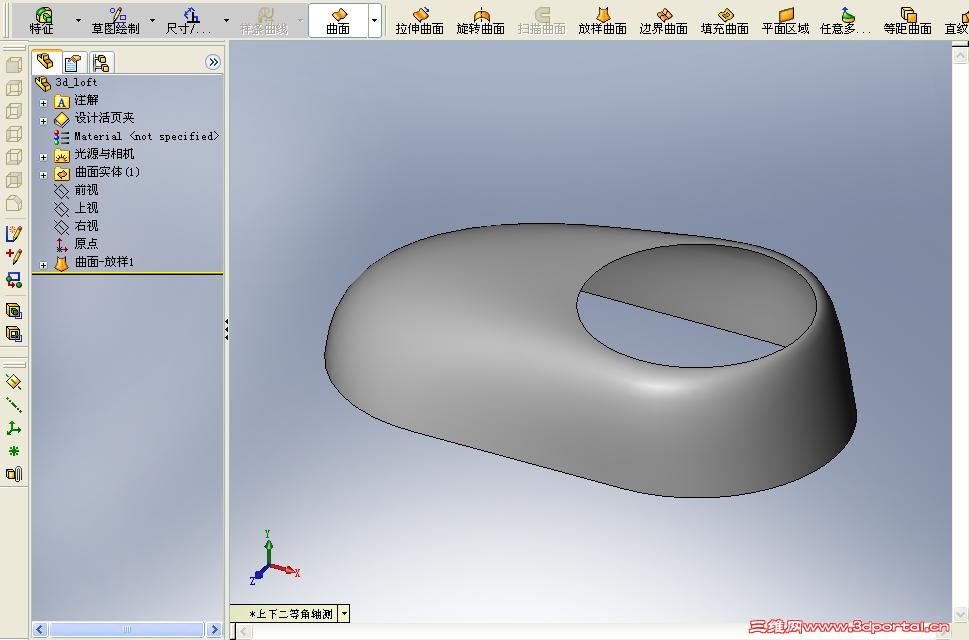This screenshot has height=640, width=969.
Task: Click the 放样曲面 lofted surface tool
Action: [603, 20]
